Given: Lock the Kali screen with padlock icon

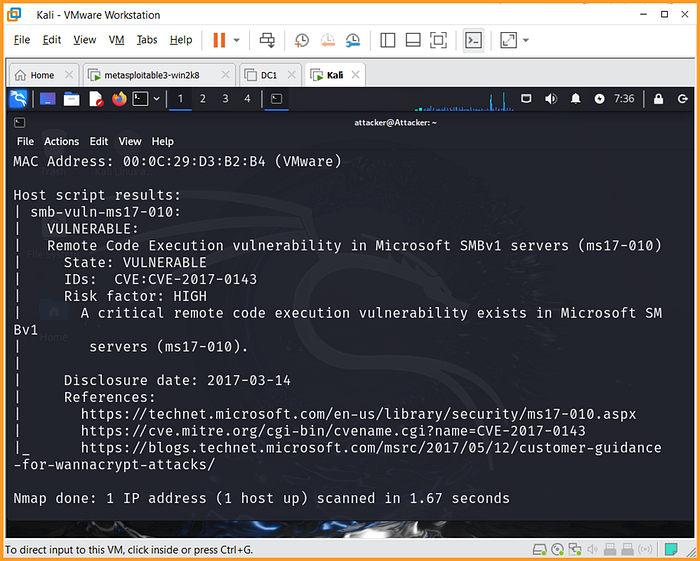Looking at the screenshot, I should click(x=658, y=99).
